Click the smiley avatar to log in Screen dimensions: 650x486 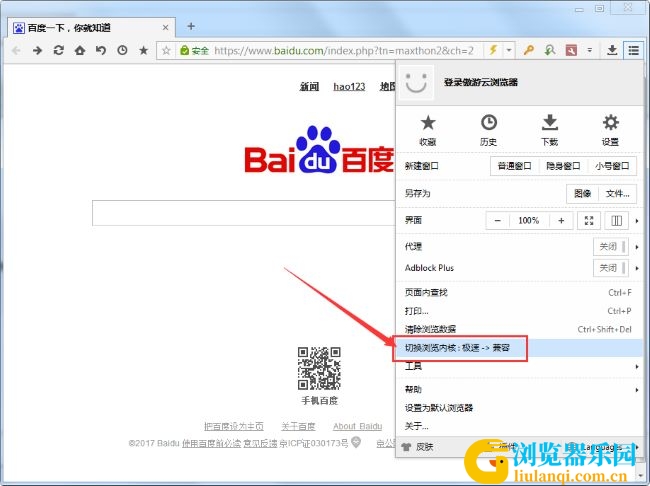pos(416,83)
